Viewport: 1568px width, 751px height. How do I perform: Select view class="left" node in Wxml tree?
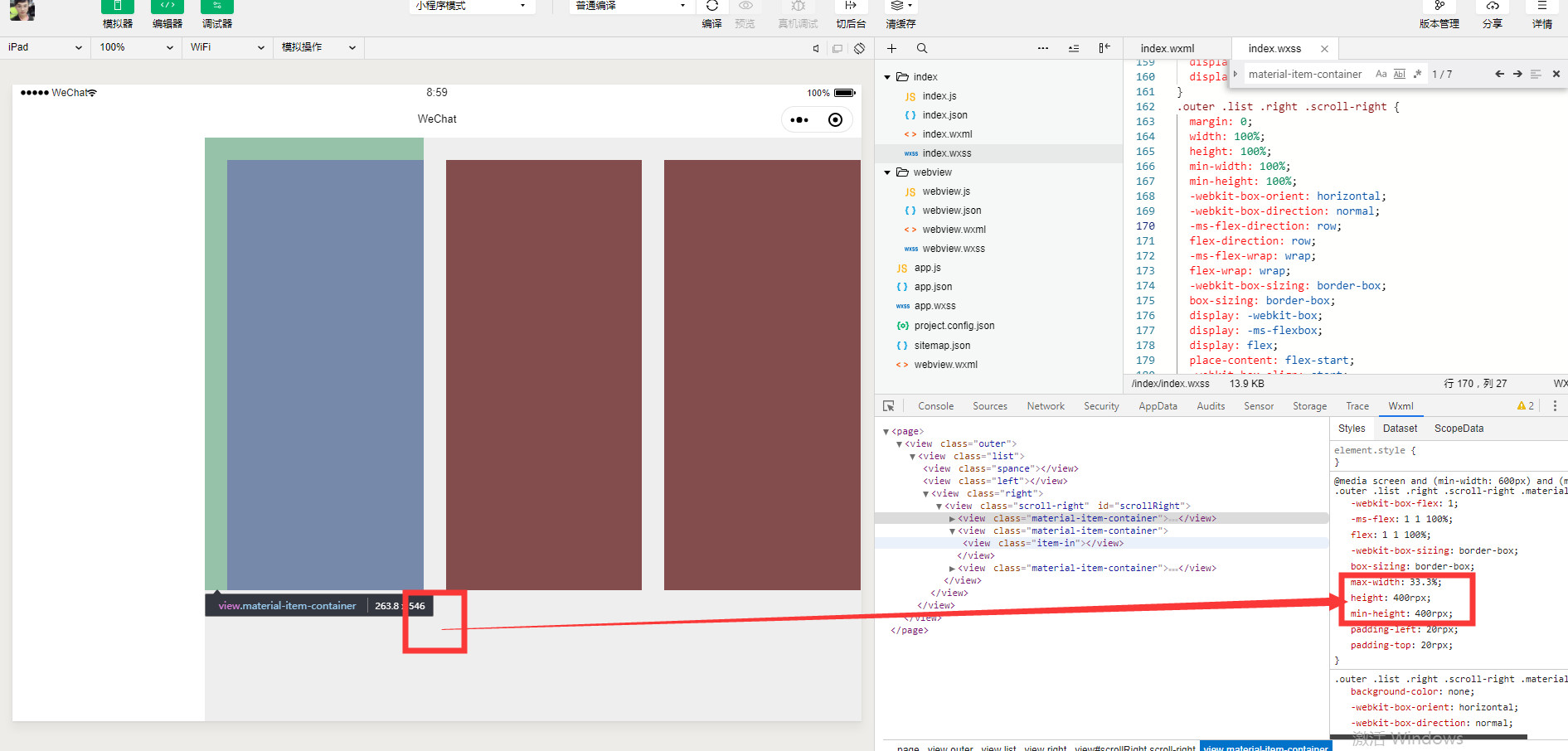coord(995,481)
